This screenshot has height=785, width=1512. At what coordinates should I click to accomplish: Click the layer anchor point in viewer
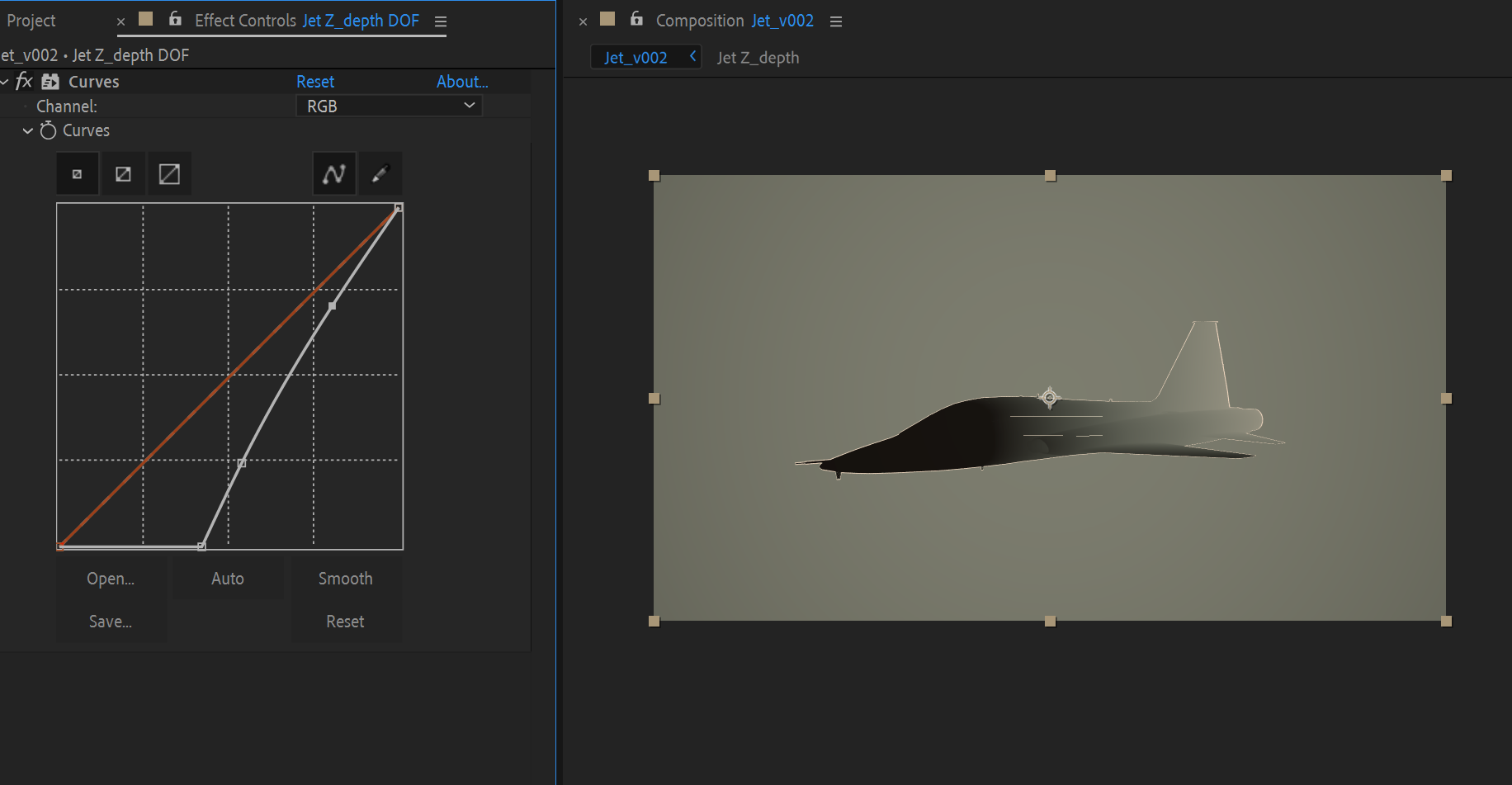1049,397
